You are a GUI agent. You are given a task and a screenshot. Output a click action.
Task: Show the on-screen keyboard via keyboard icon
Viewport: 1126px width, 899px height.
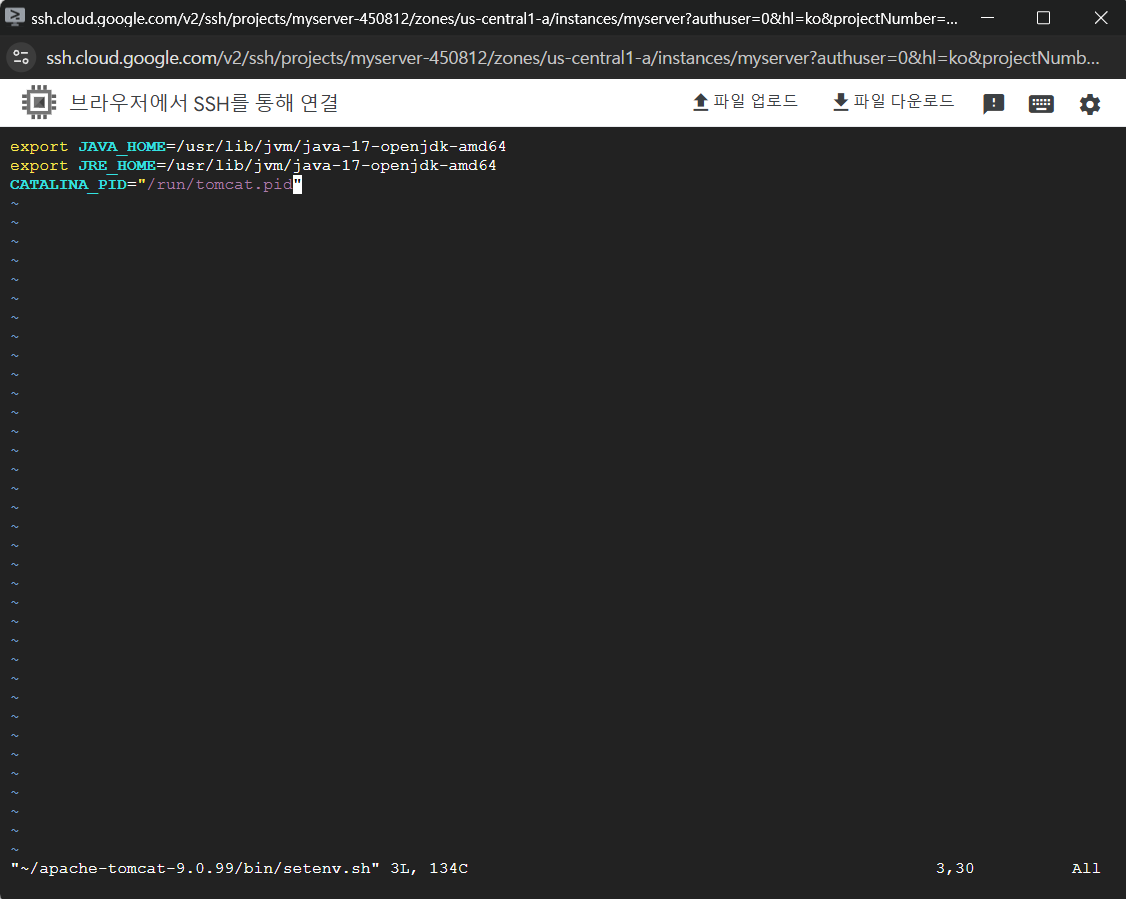pos(1041,102)
